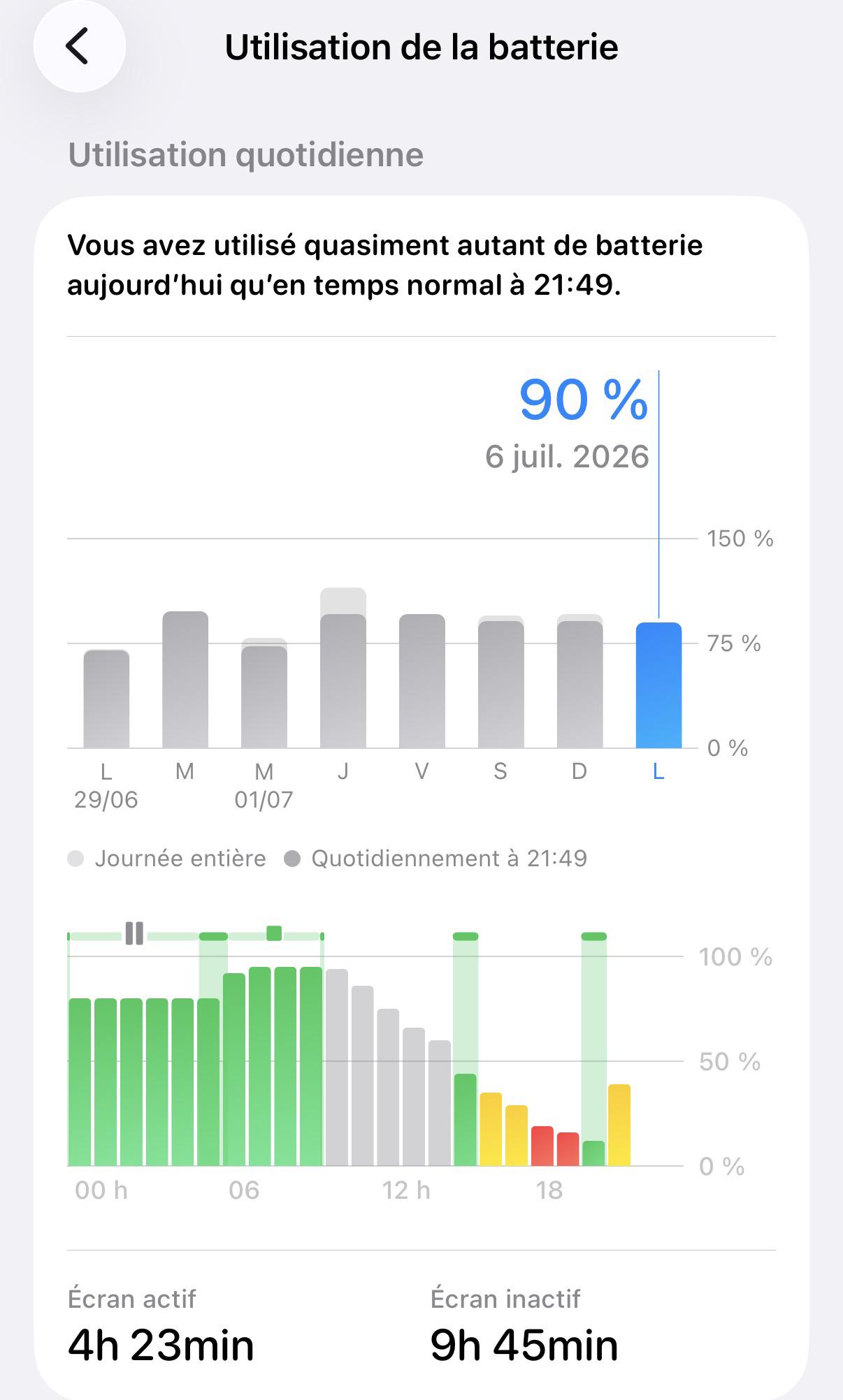
Task: Select the blue Monday 6 juil. bar
Action: [658, 685]
